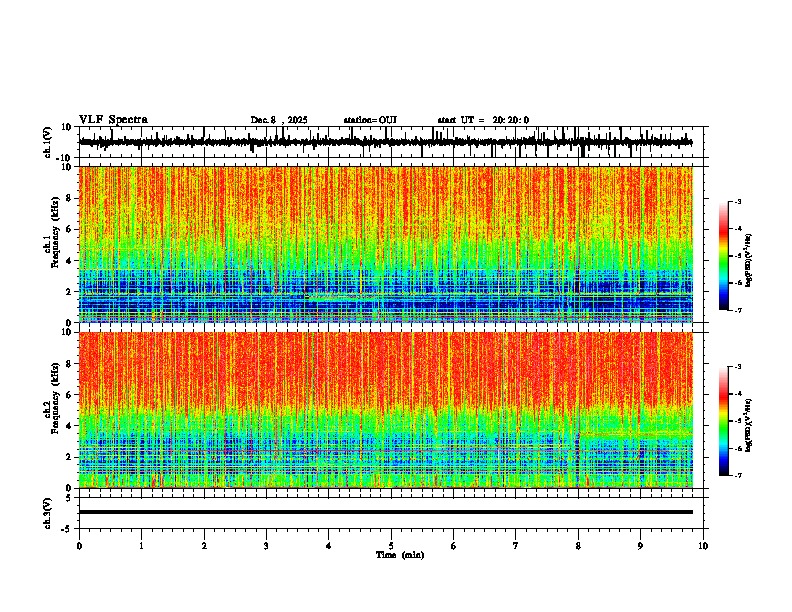Click inside the ch.1 spectrogram panel
Viewport: 792px width, 612px height.
(386, 244)
